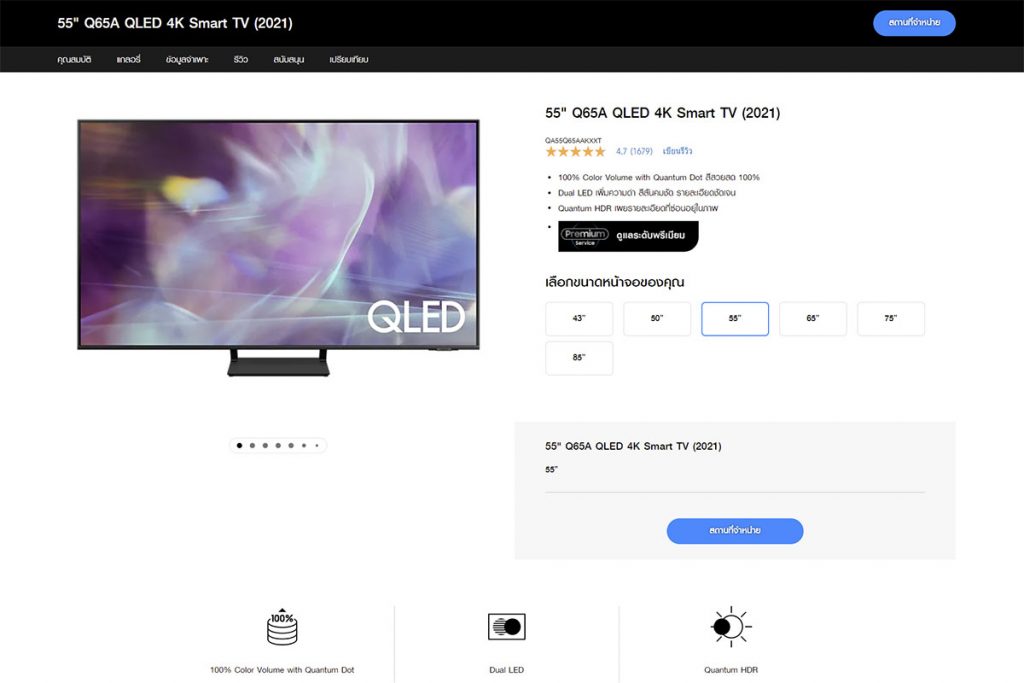Choose the 65" screen size
Screen dimensions: 1024x683
tap(812, 319)
